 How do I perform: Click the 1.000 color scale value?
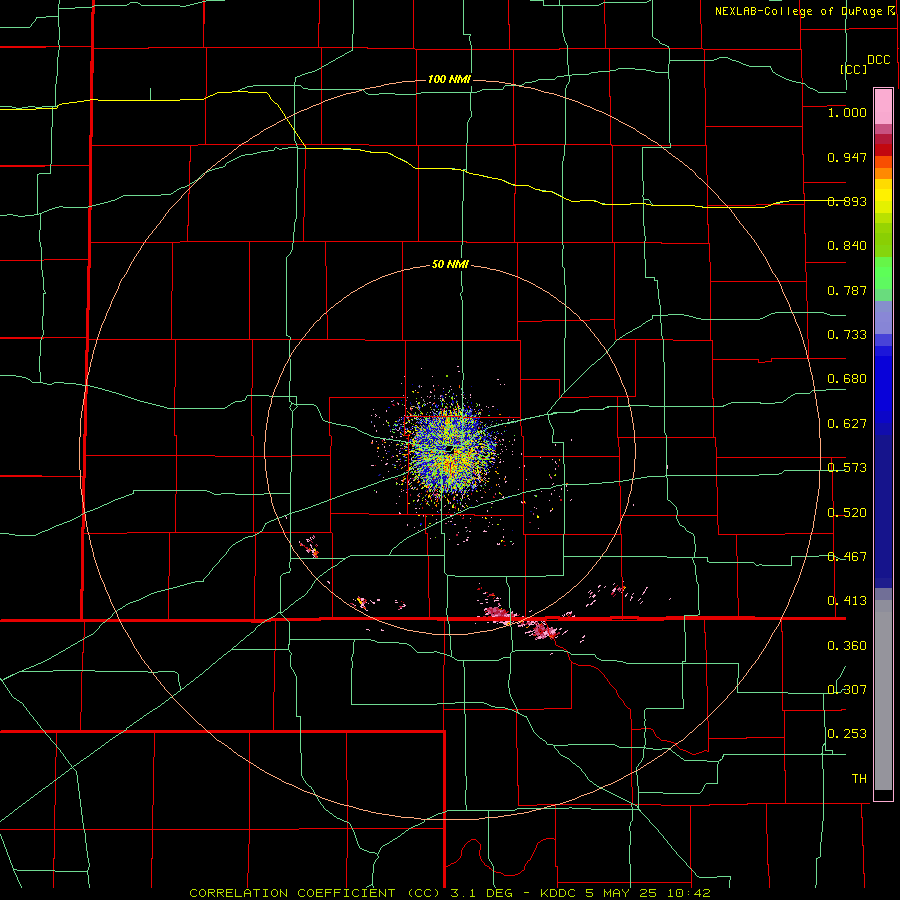pos(847,112)
